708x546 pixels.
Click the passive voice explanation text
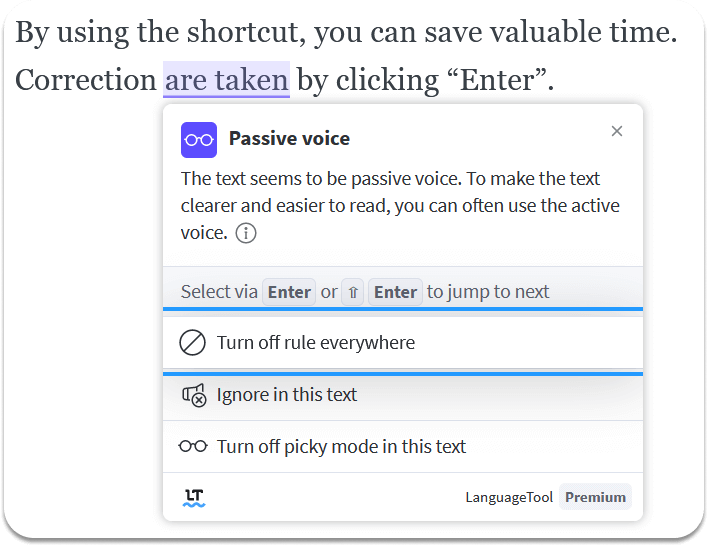[400, 206]
